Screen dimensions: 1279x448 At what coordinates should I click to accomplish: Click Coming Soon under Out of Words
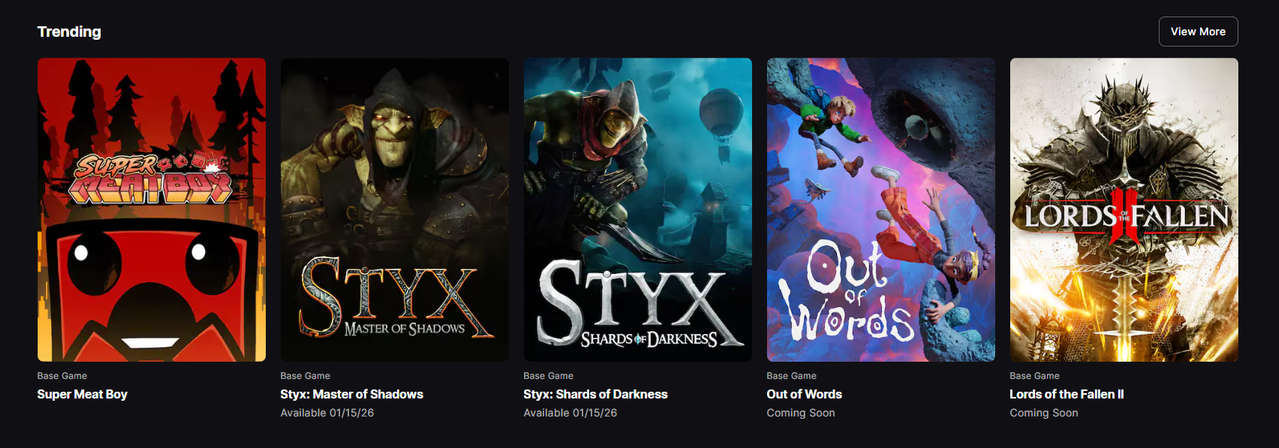pyautogui.click(x=801, y=413)
